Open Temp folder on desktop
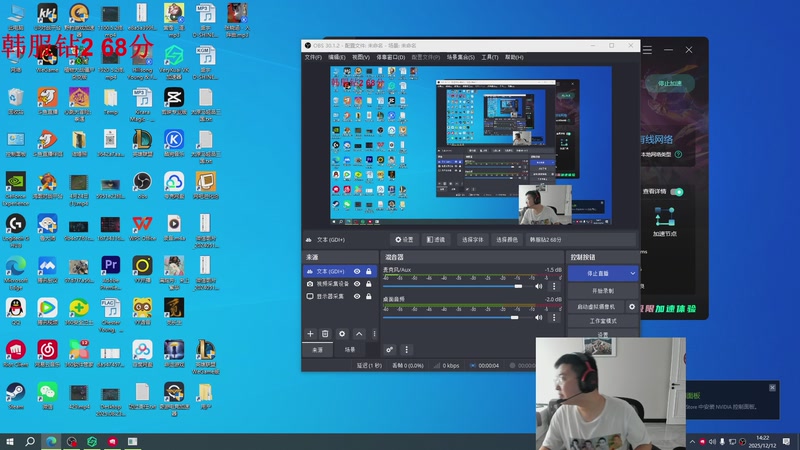The width and height of the screenshot is (800, 450). pos(111,101)
